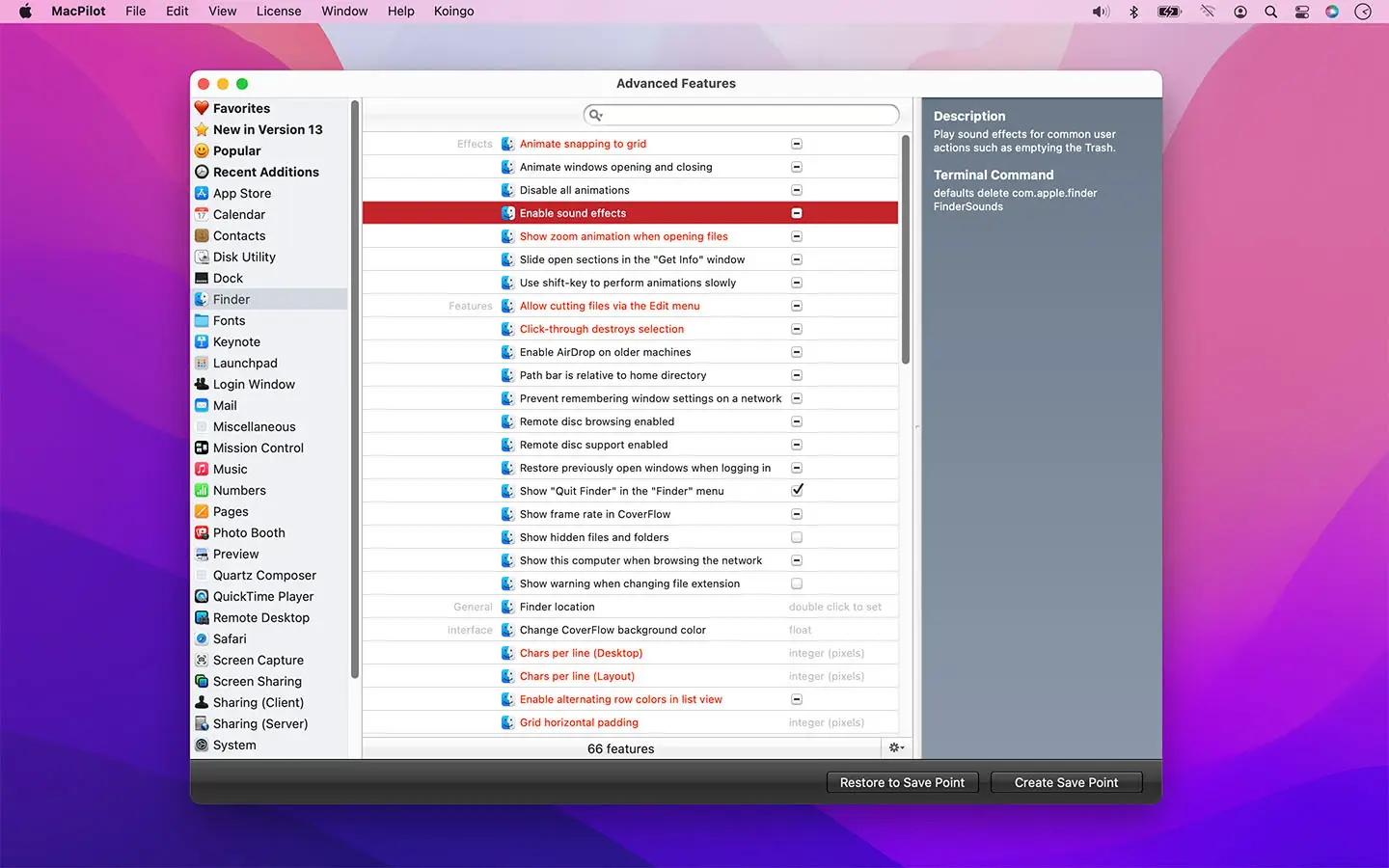Select System category in sidebar
Screen dimensions: 1389x868
tap(269, 745)
